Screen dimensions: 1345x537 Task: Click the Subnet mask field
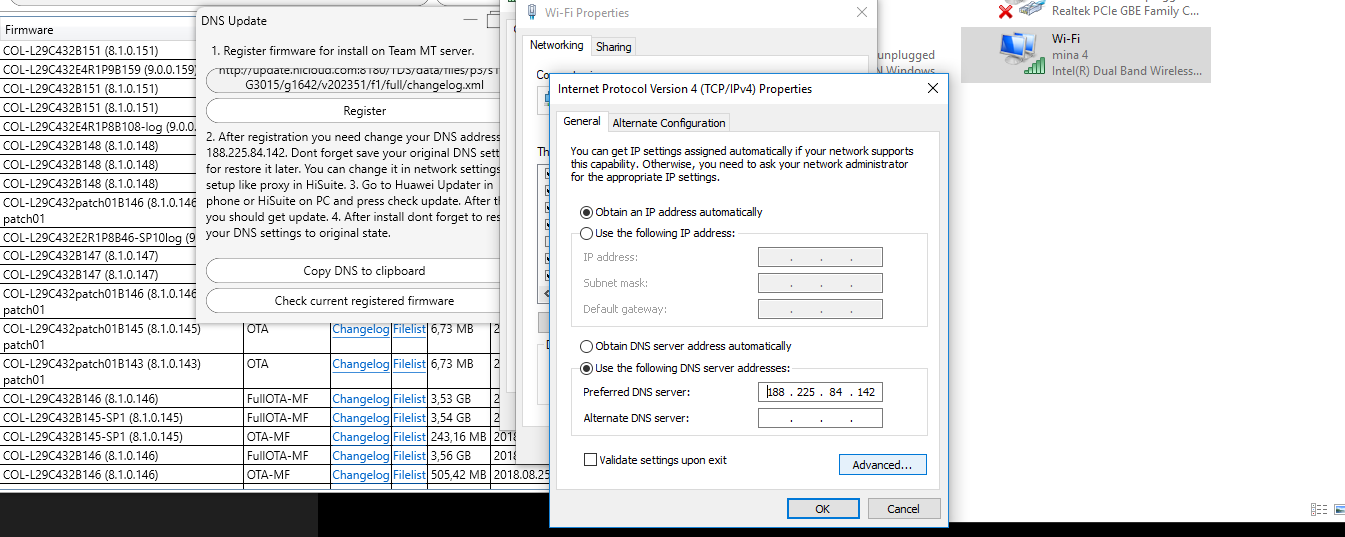tap(820, 283)
